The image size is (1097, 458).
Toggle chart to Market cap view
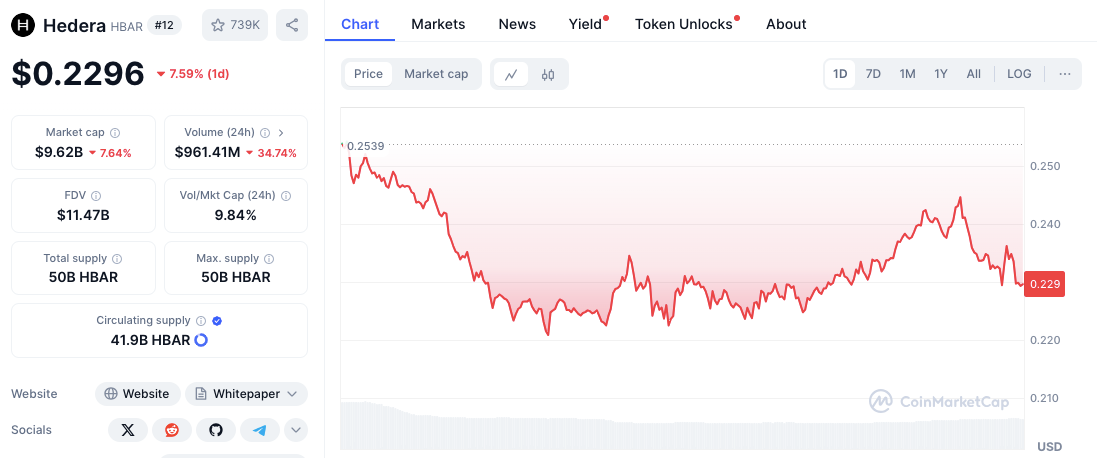[x=436, y=74]
